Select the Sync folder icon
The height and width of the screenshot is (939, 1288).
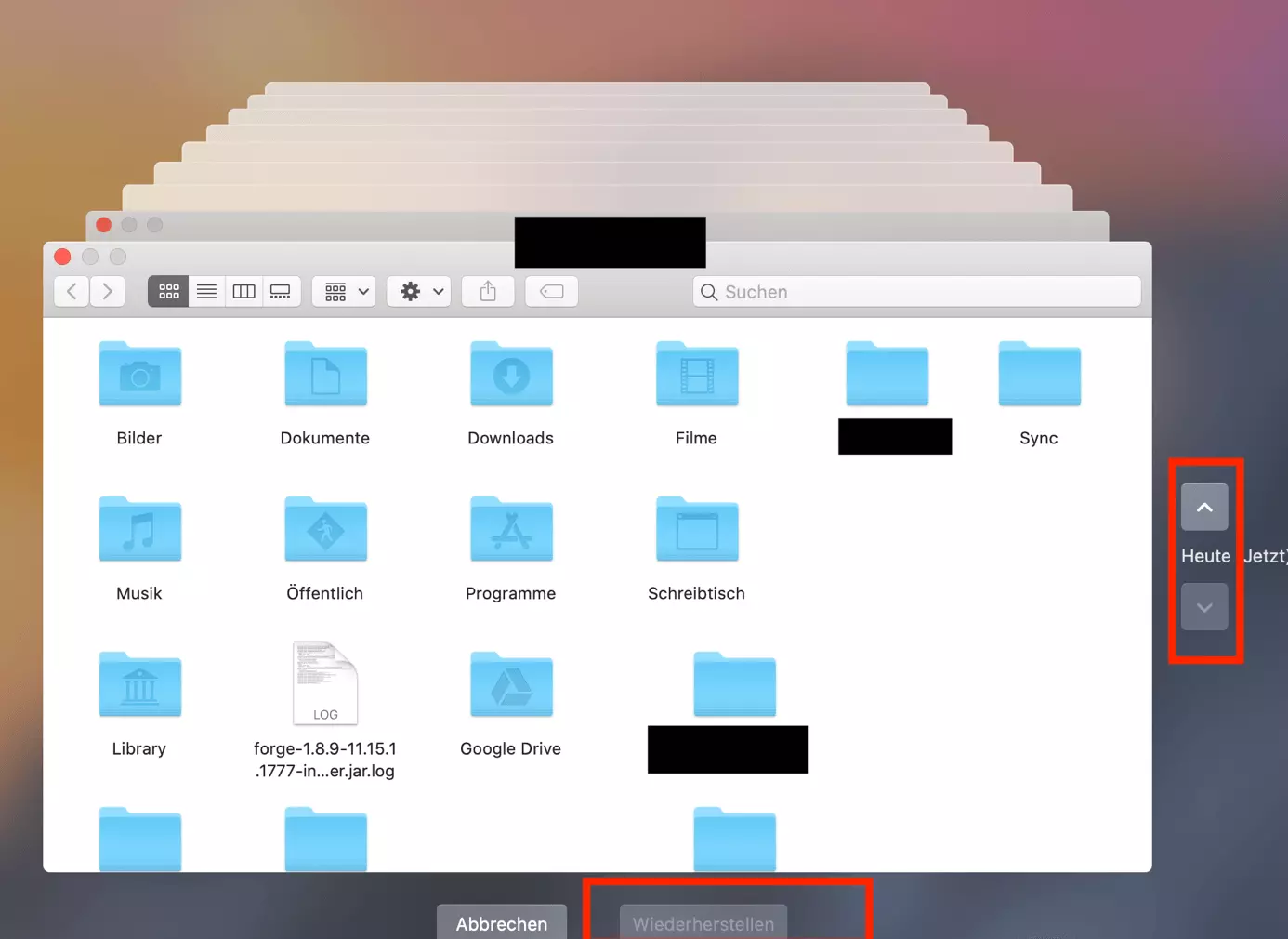click(1039, 374)
